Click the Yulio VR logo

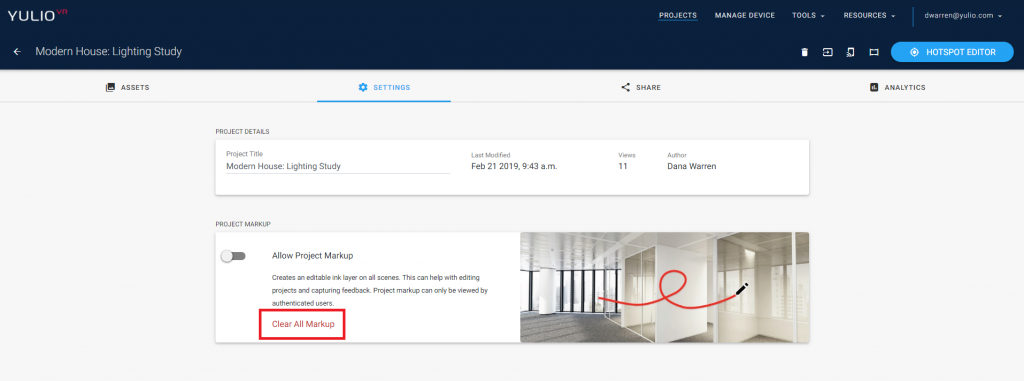pyautogui.click(x=38, y=15)
